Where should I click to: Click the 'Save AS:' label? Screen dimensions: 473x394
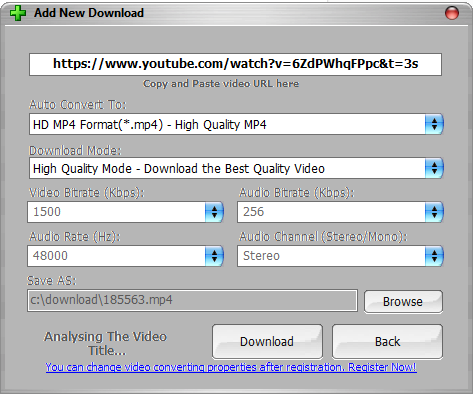[x=52, y=281]
